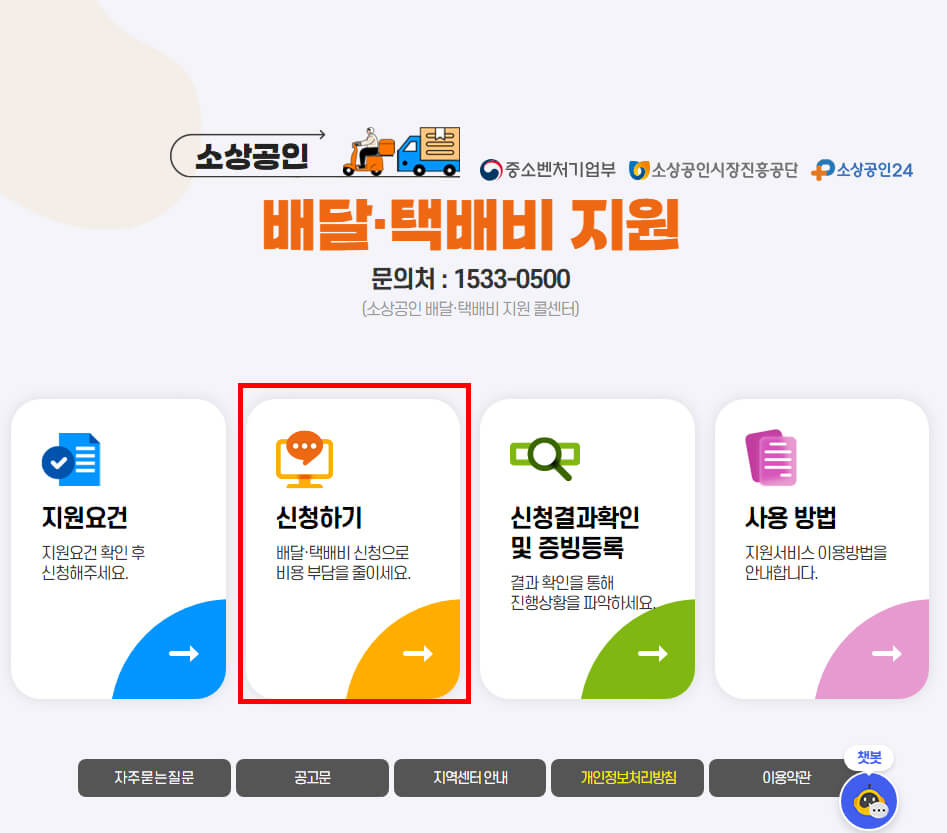The width and height of the screenshot is (947, 833).
Task: Click the white arrow on the pink 사용 방법 corner
Action: (x=887, y=653)
